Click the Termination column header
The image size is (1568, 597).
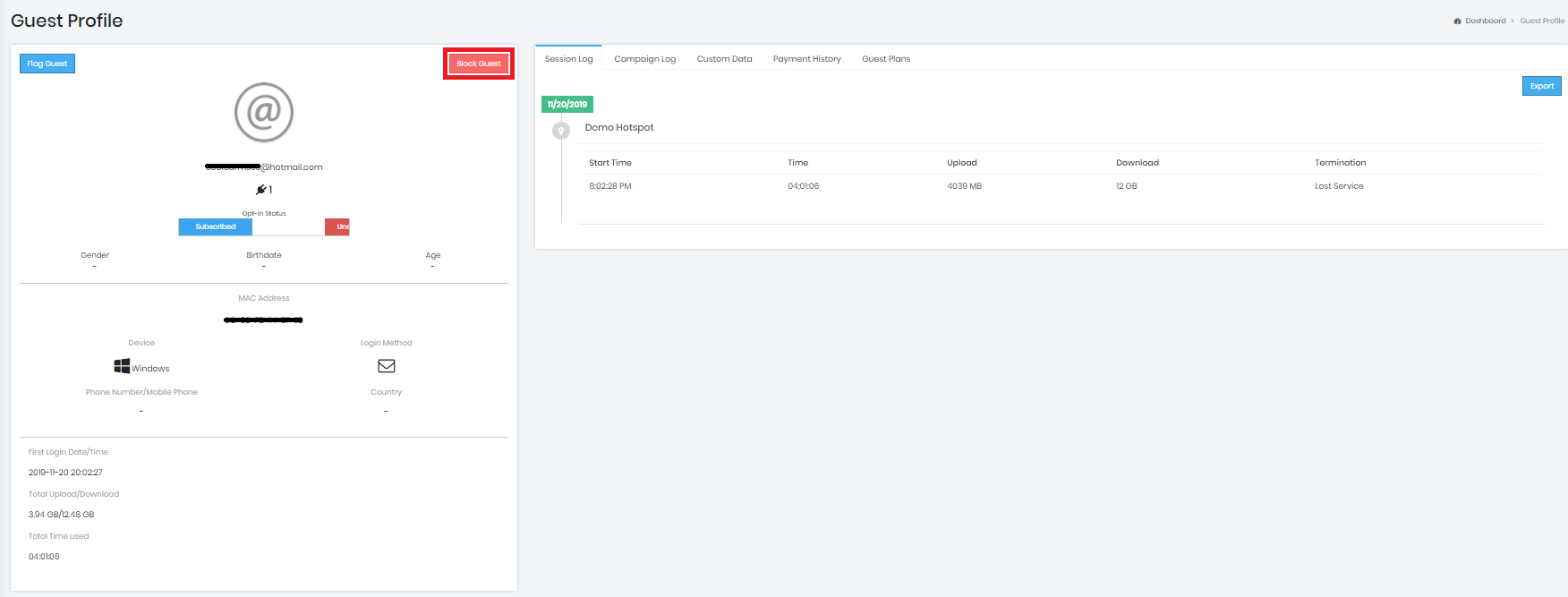coord(1340,163)
